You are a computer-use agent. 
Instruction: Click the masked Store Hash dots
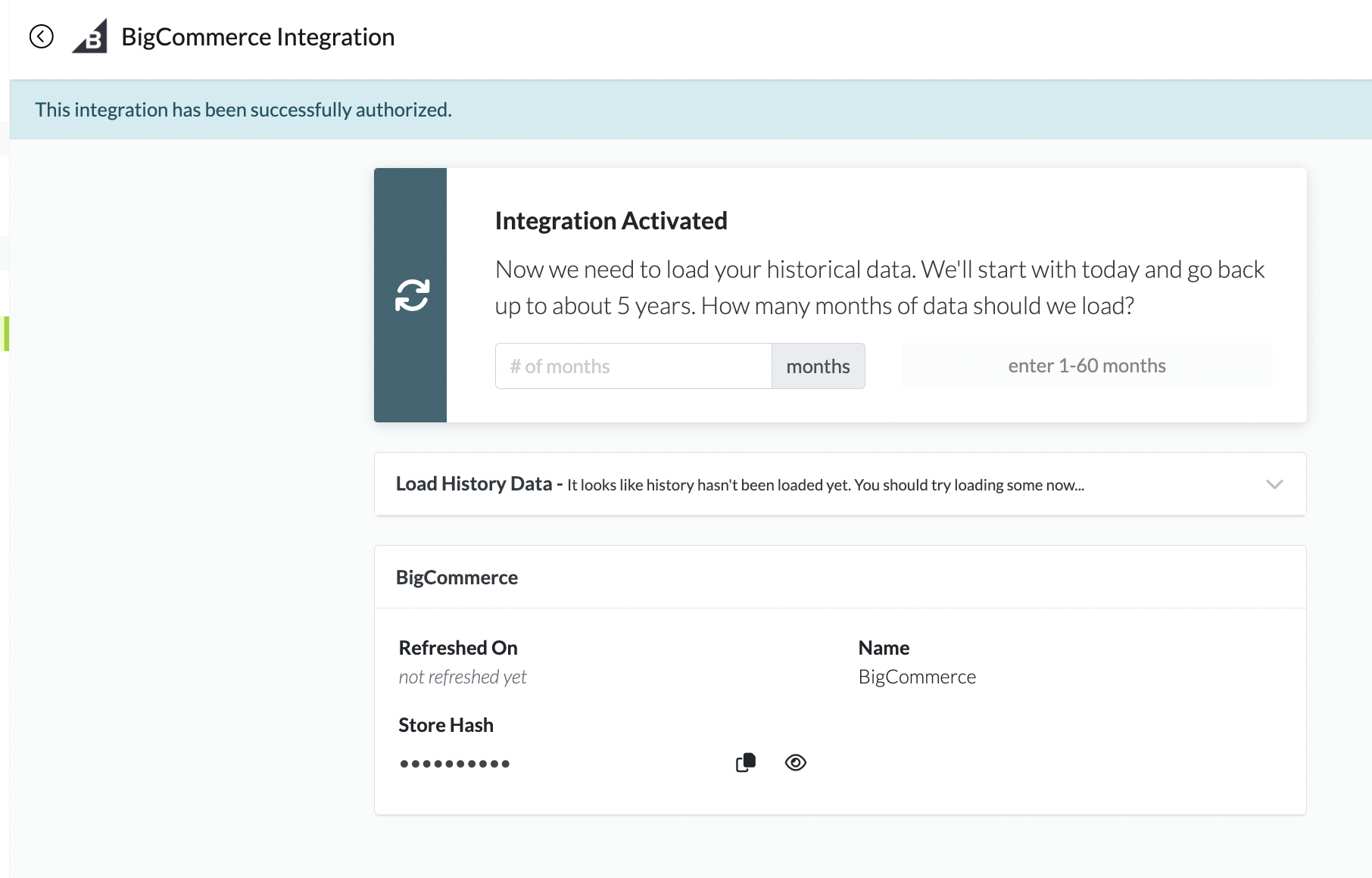point(455,764)
